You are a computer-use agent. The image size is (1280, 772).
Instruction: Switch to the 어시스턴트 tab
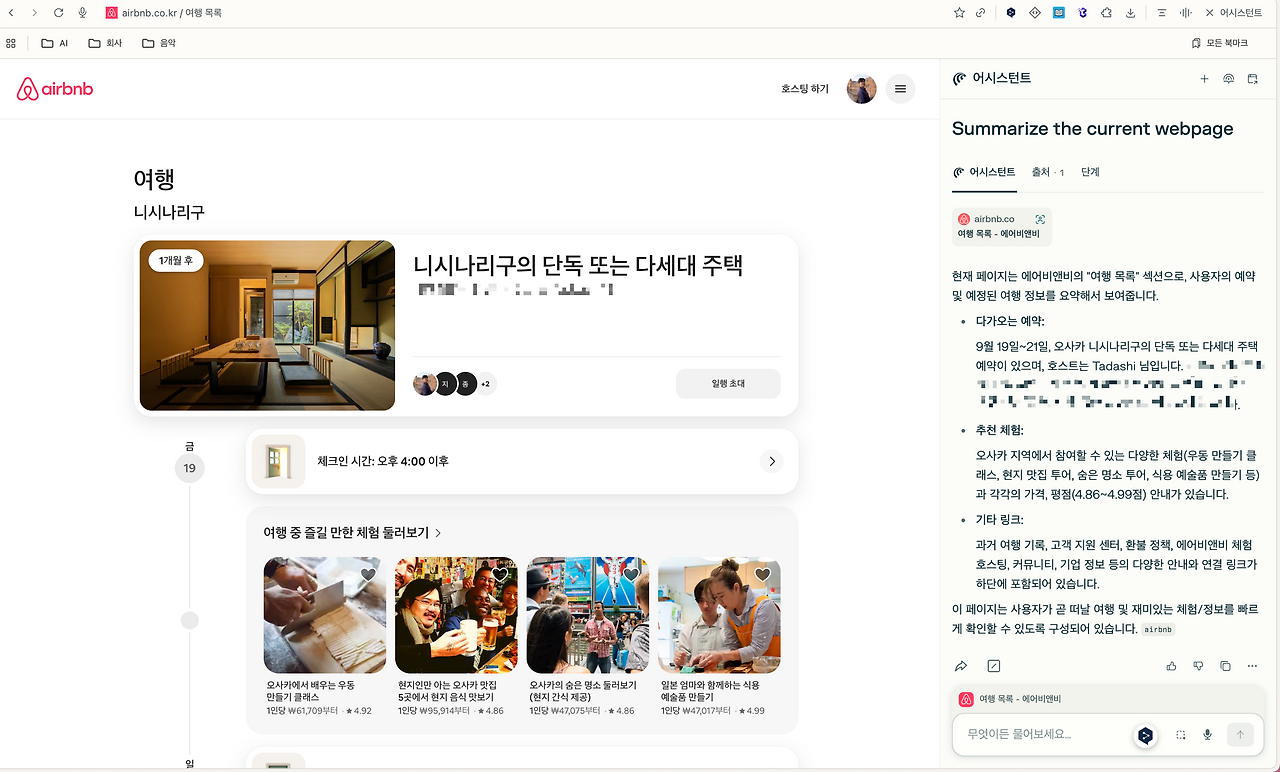click(x=984, y=172)
